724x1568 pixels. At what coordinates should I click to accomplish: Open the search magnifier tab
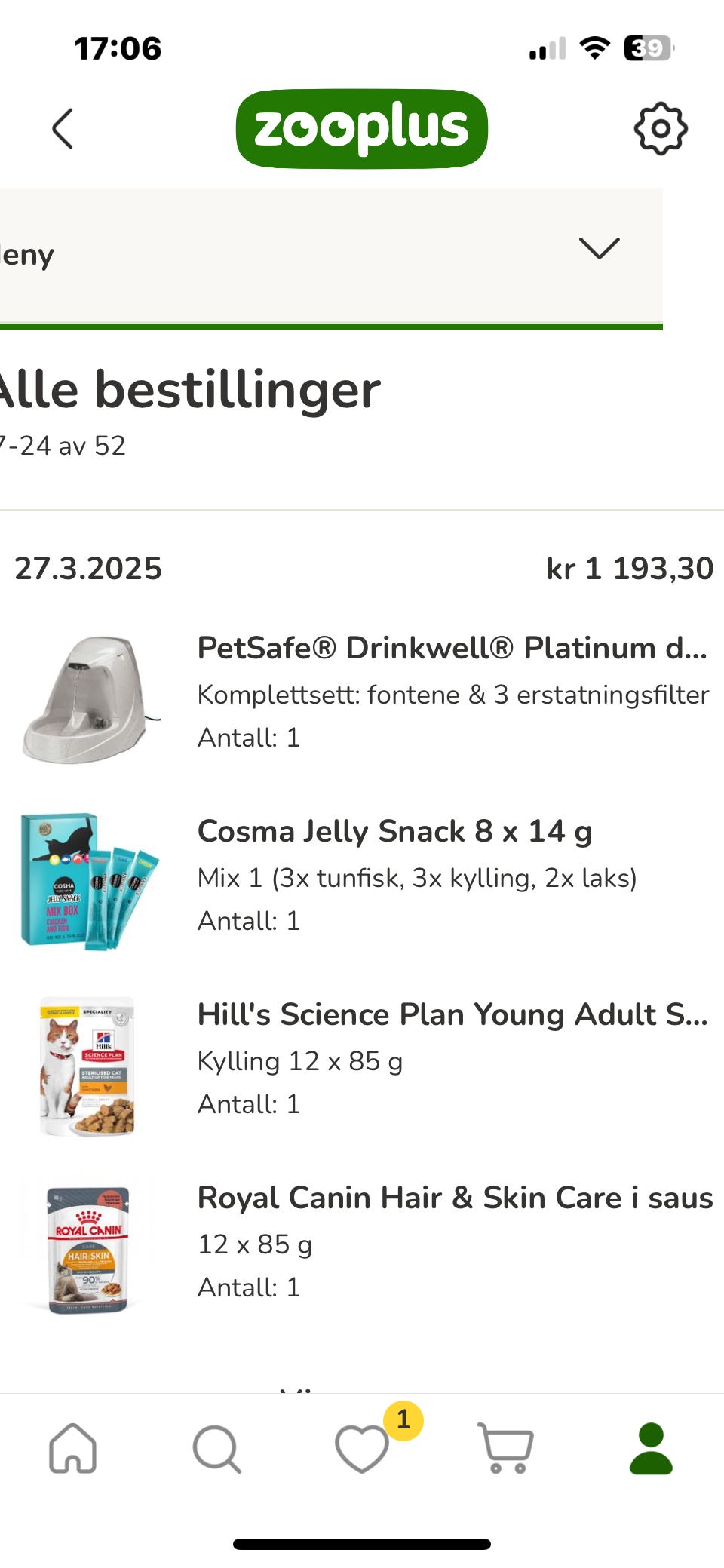coord(217,1448)
